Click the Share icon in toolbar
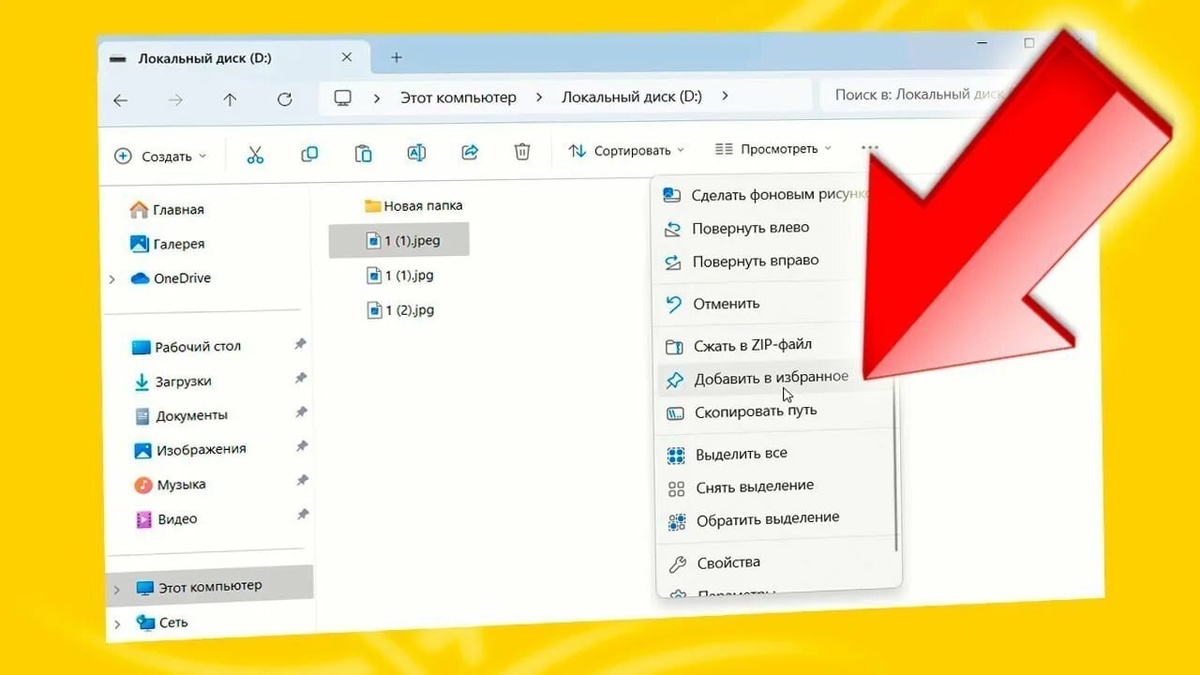 [469, 152]
